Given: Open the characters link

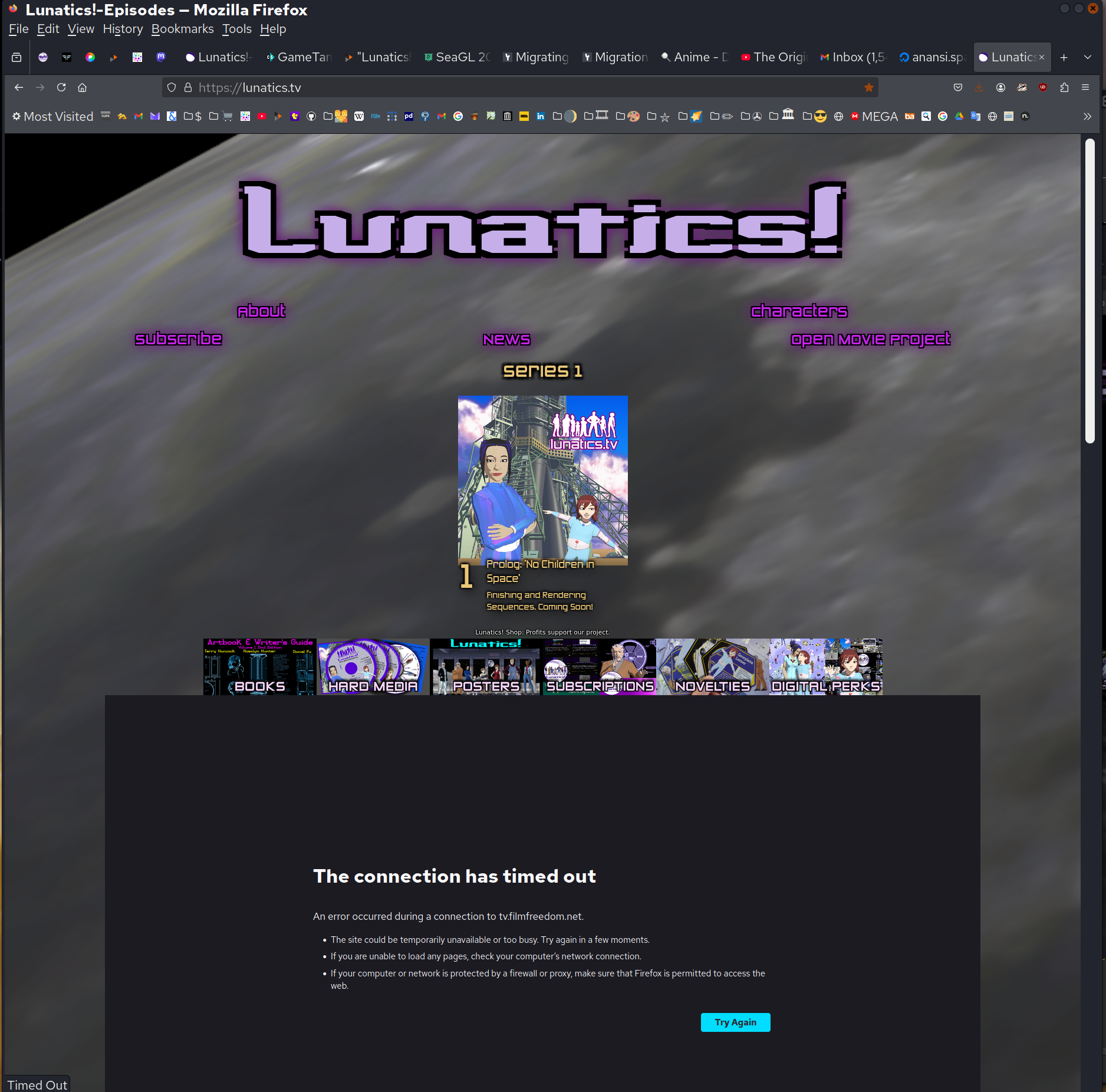Looking at the screenshot, I should tap(799, 311).
